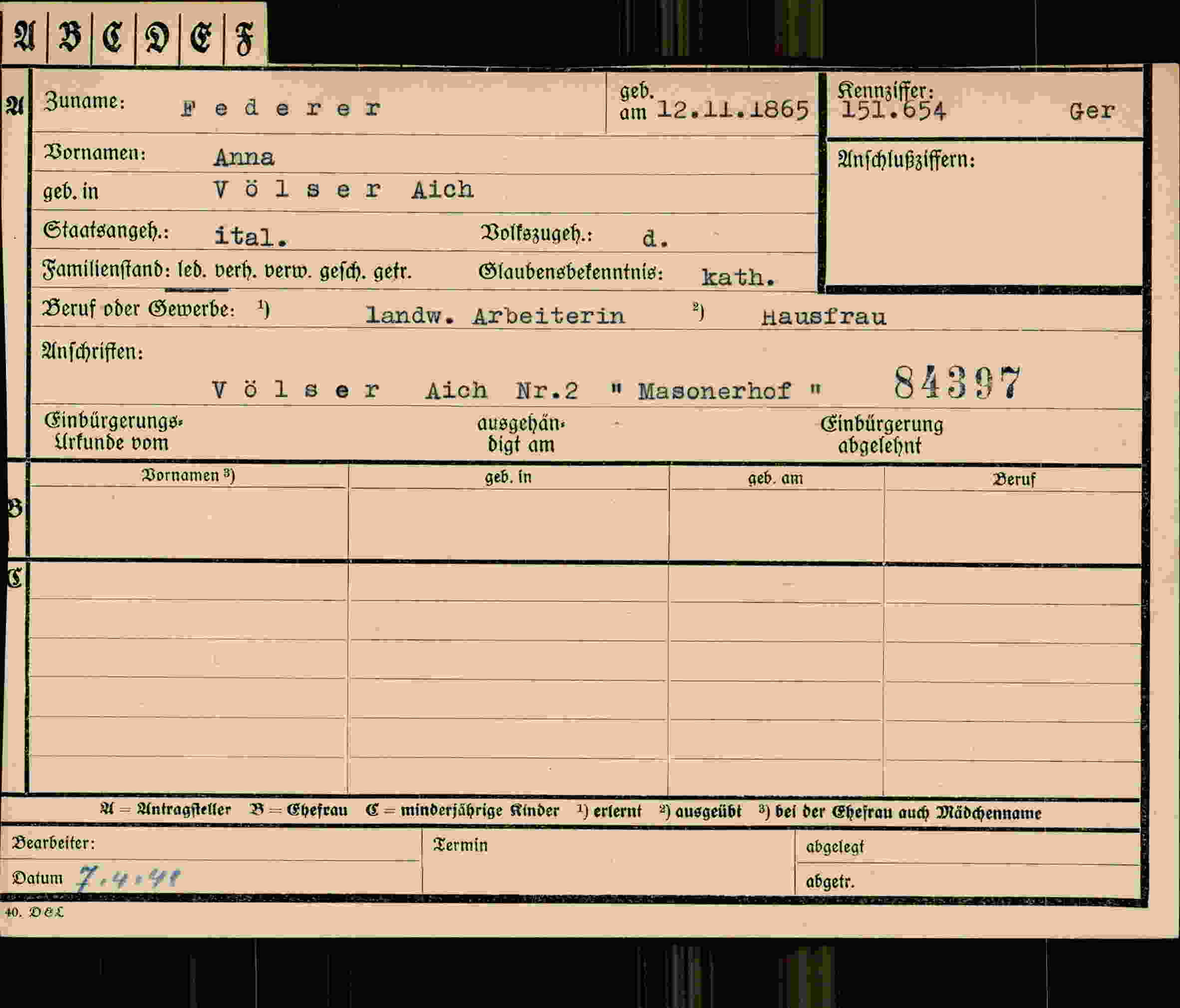Click the print mark '40. DEL'
Image resolution: width=1180 pixels, height=1008 pixels.
pyautogui.click(x=34, y=912)
